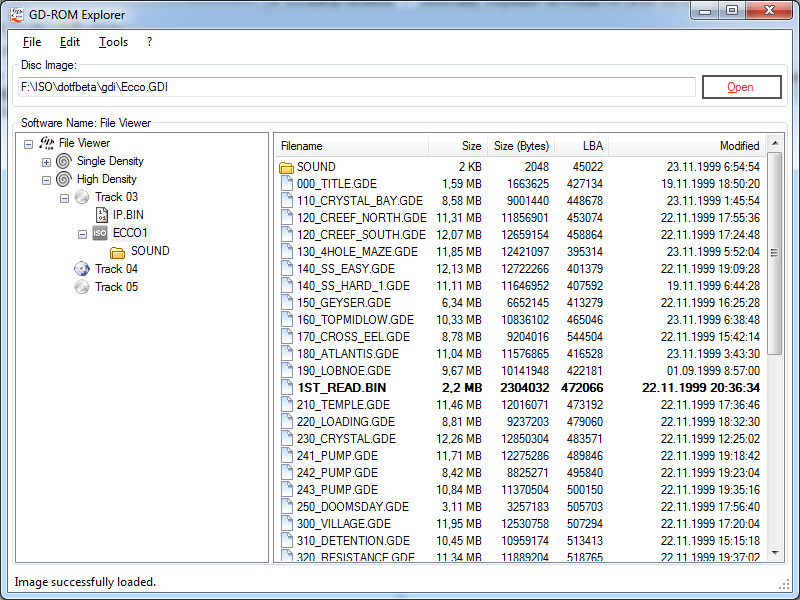Expand the Single Density tree node

[x=46, y=161]
